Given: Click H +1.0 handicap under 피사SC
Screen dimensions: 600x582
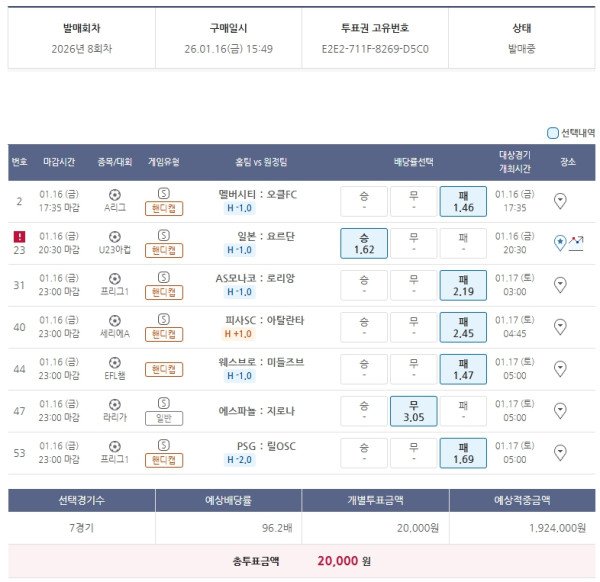Looking at the screenshot, I should (238, 334).
